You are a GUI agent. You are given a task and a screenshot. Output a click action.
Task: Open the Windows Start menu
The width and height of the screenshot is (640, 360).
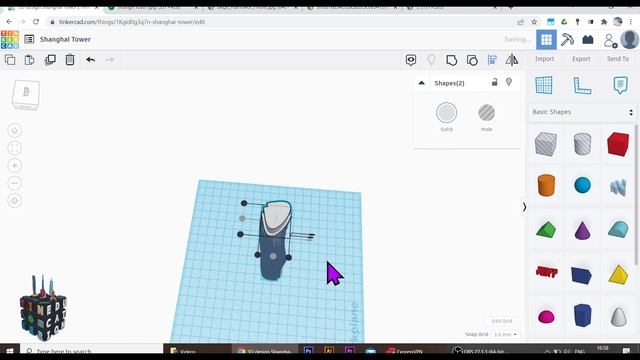[x=10, y=351]
